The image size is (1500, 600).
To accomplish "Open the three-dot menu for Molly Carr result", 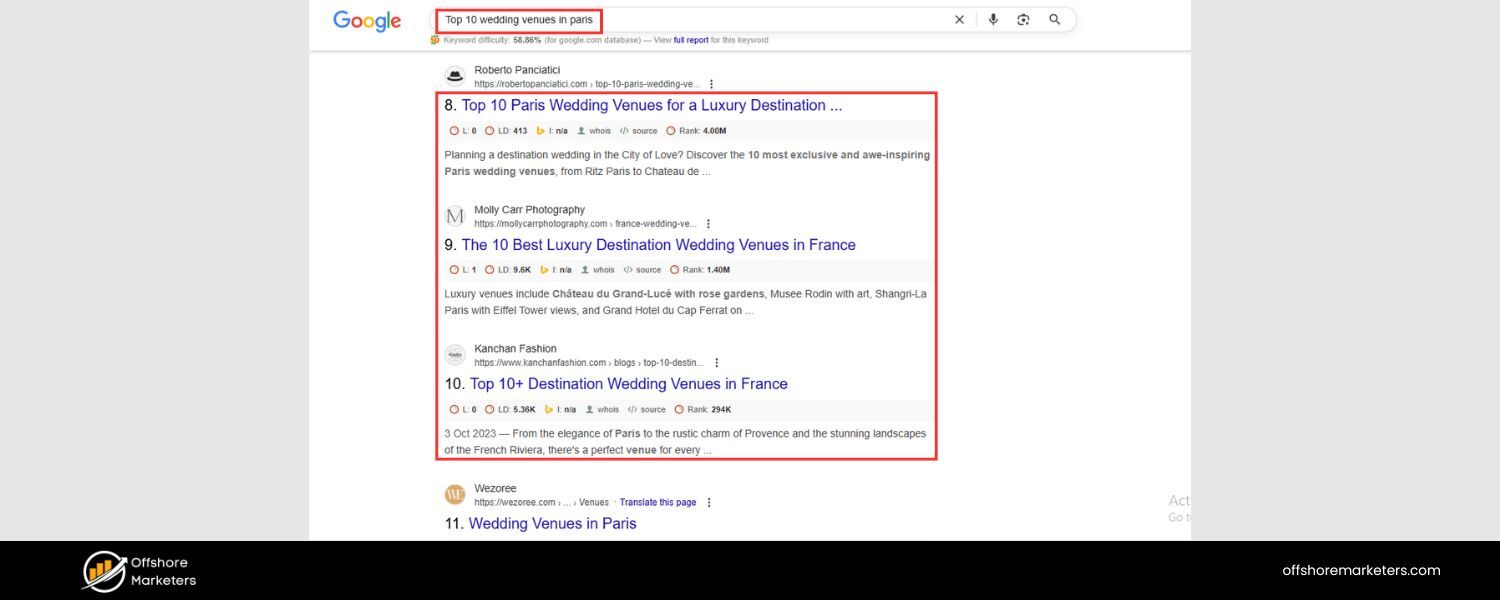I will pyautogui.click(x=708, y=224).
